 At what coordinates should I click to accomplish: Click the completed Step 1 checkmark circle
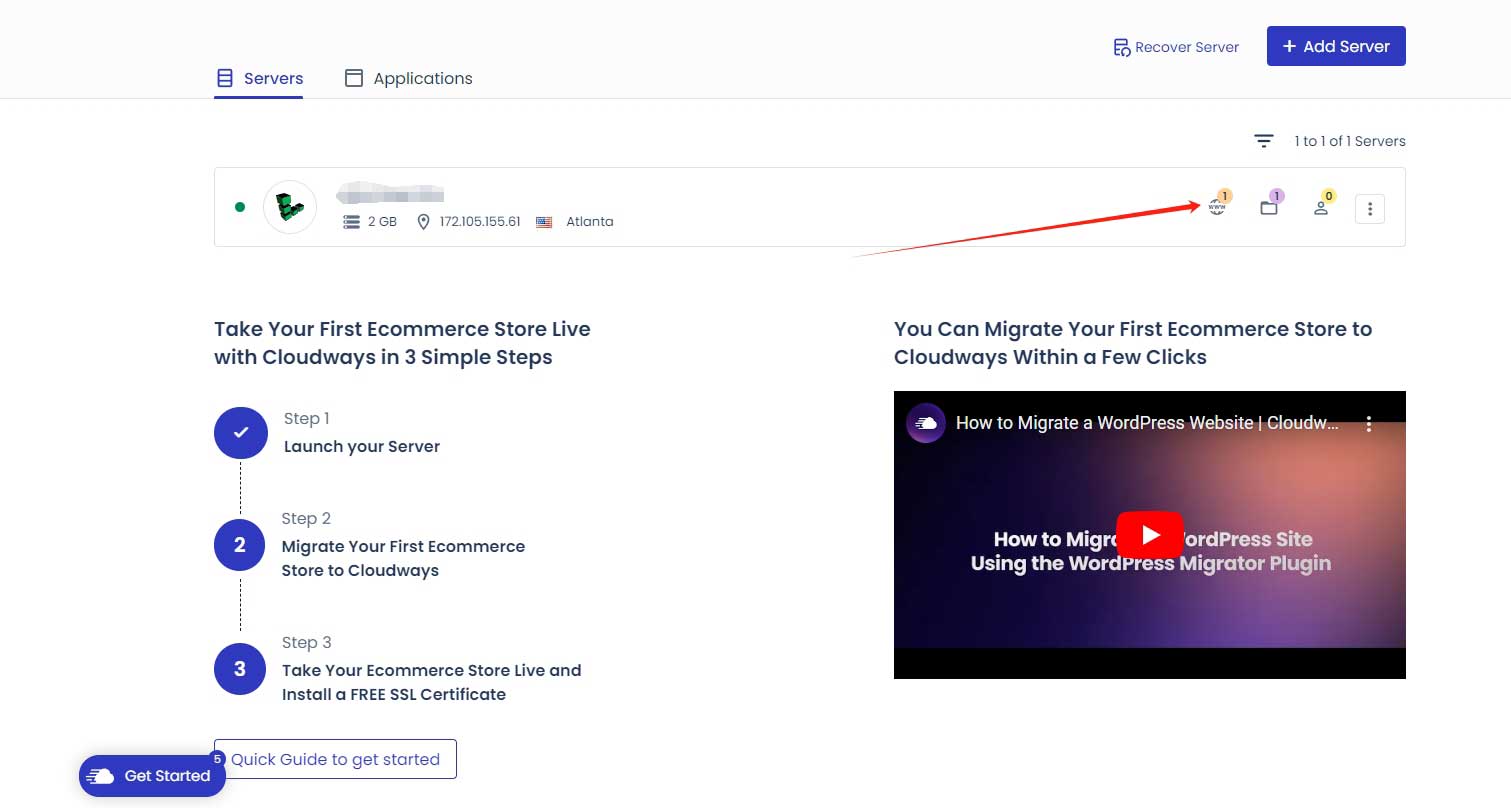[x=240, y=433]
